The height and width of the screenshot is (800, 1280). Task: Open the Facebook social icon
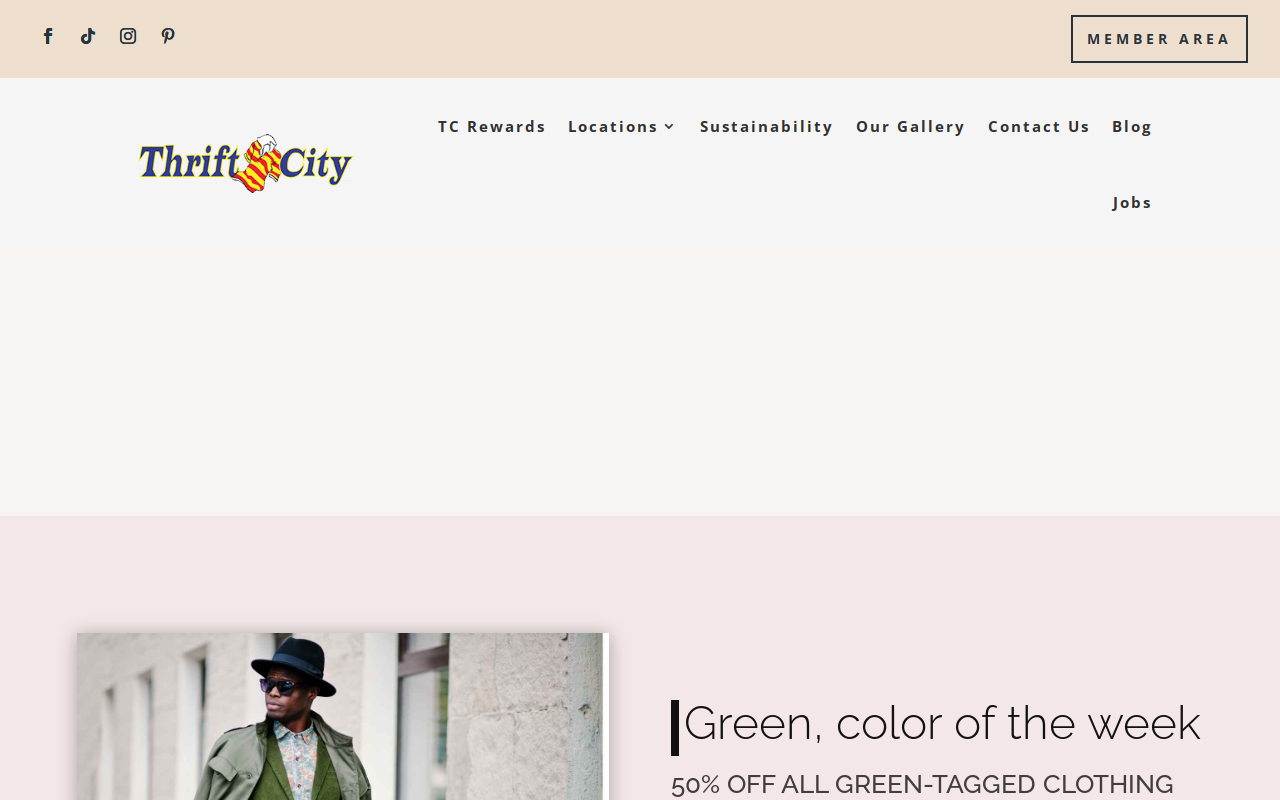point(48,36)
